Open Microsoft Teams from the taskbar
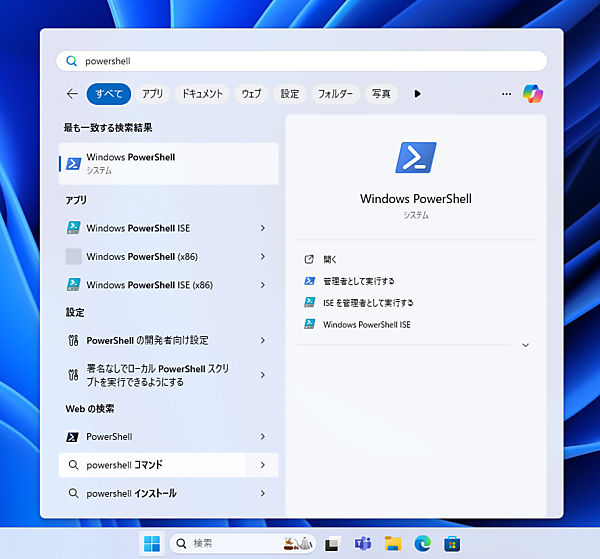The height and width of the screenshot is (559, 600). click(363, 543)
